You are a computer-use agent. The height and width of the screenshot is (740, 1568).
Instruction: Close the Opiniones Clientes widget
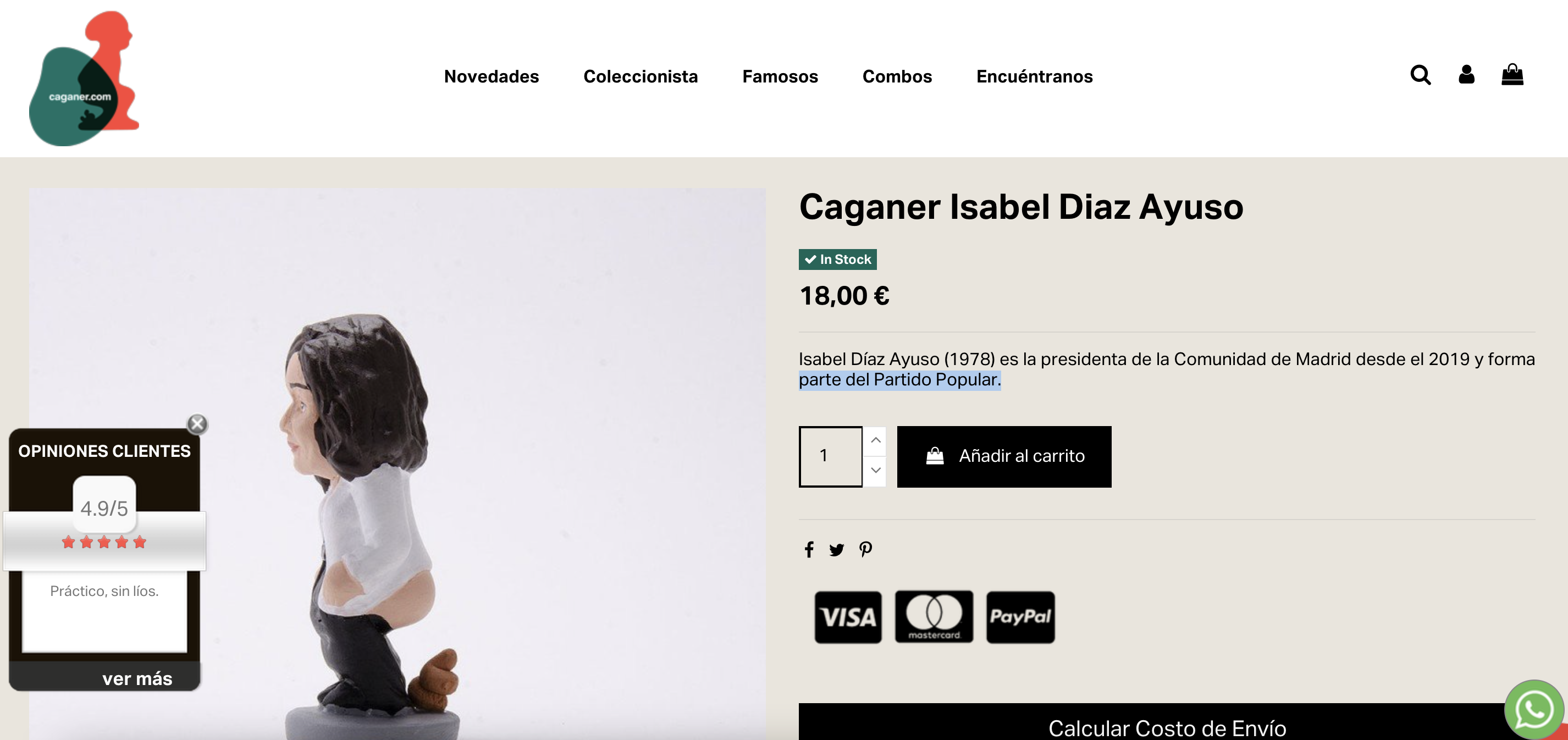(x=197, y=423)
